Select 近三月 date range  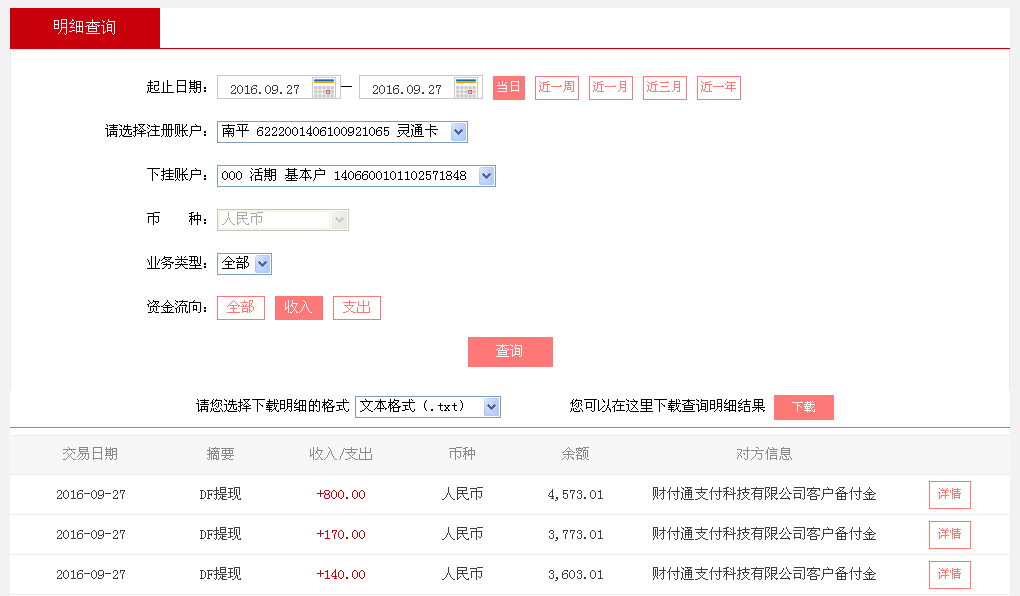664,87
